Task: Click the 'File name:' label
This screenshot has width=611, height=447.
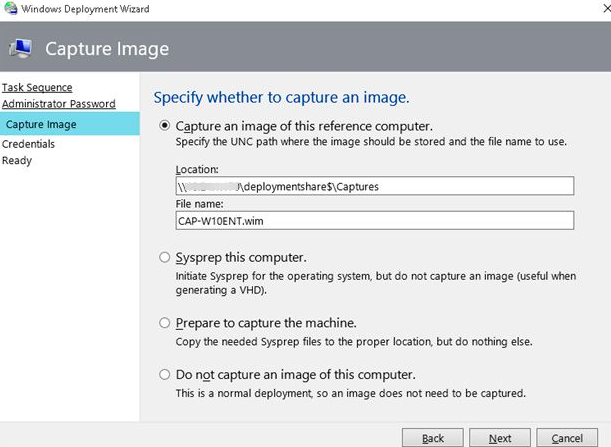Action: [200, 204]
